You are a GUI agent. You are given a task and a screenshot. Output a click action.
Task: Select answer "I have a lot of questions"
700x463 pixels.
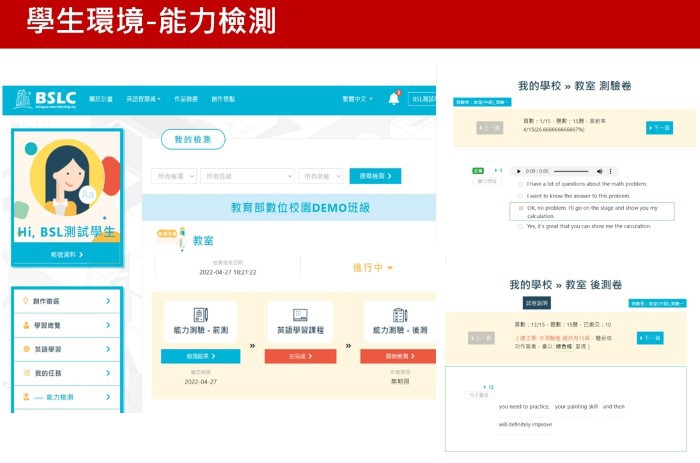coord(521,184)
